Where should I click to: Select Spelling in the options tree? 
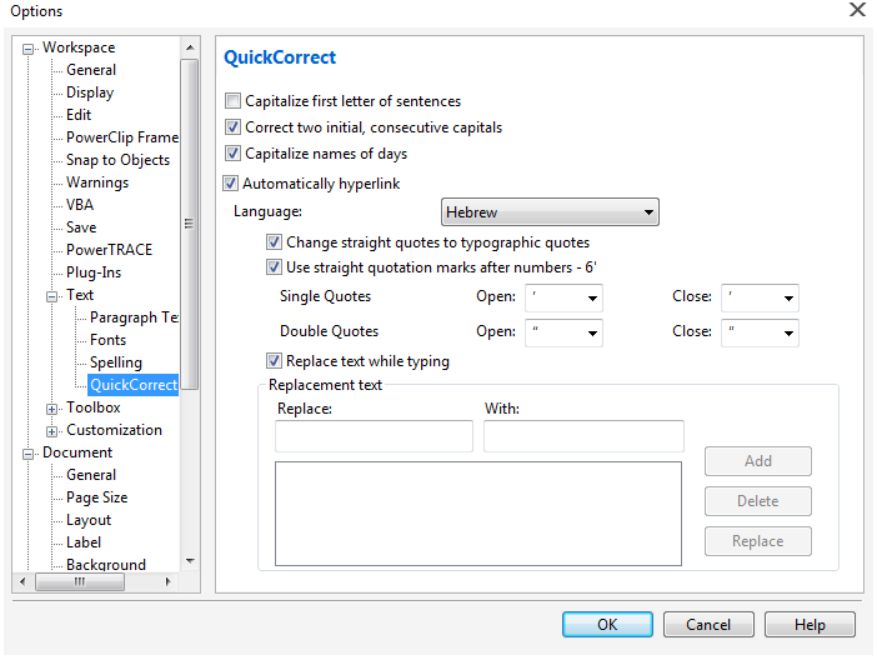click(x=116, y=362)
